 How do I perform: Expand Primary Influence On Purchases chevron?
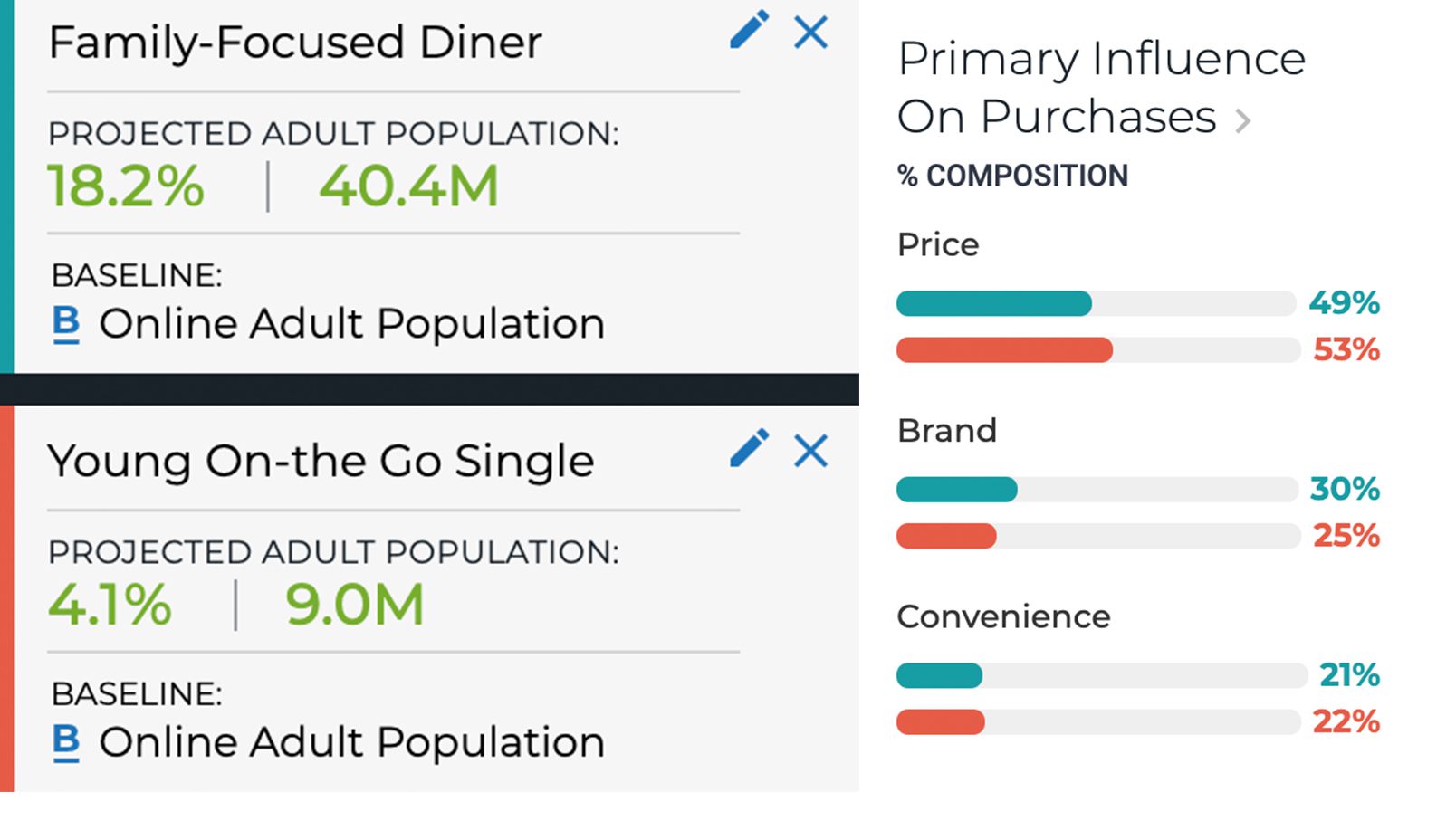click(x=1244, y=120)
